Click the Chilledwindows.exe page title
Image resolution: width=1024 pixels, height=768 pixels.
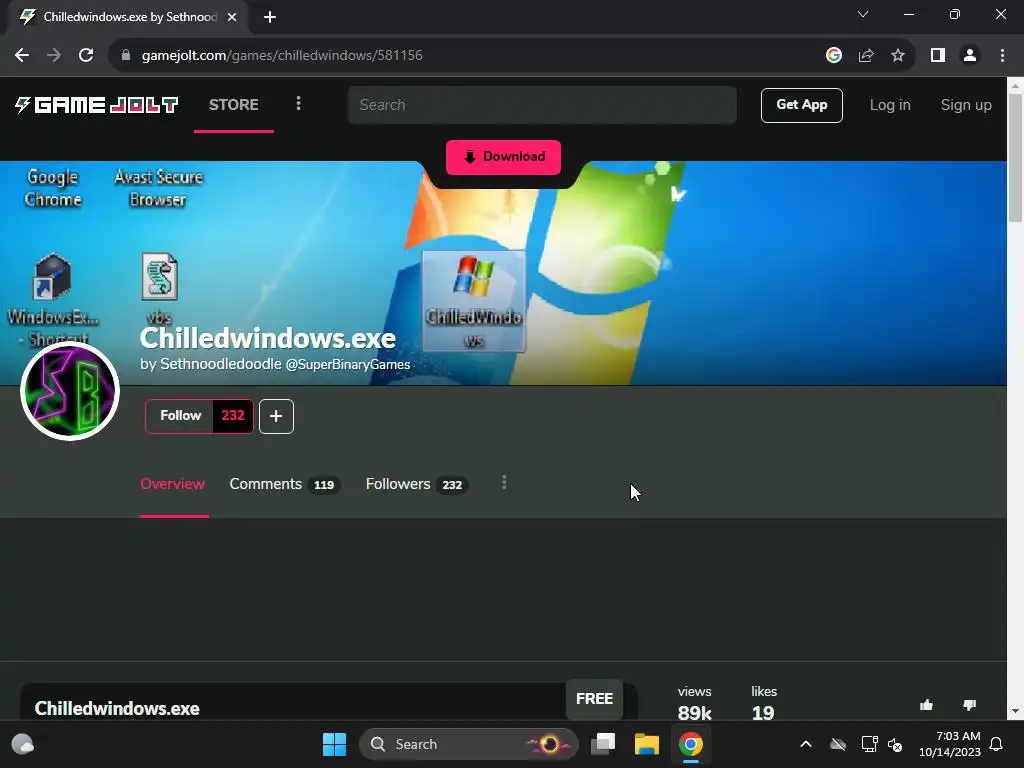268,338
